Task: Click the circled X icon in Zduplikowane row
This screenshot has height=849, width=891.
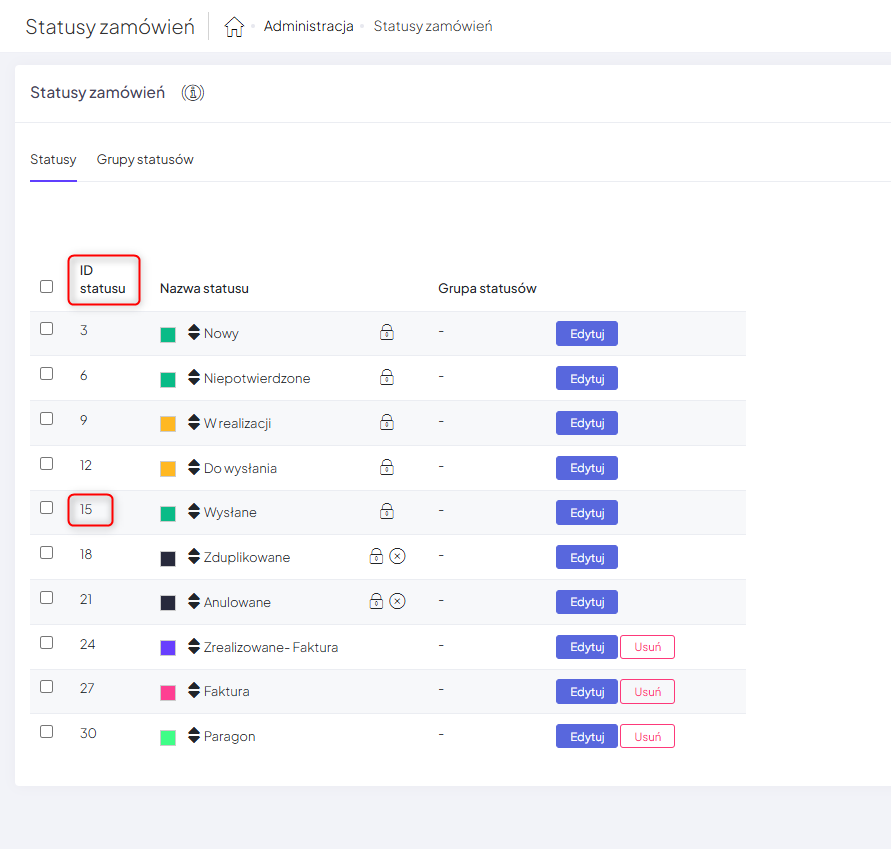Action: coord(397,557)
